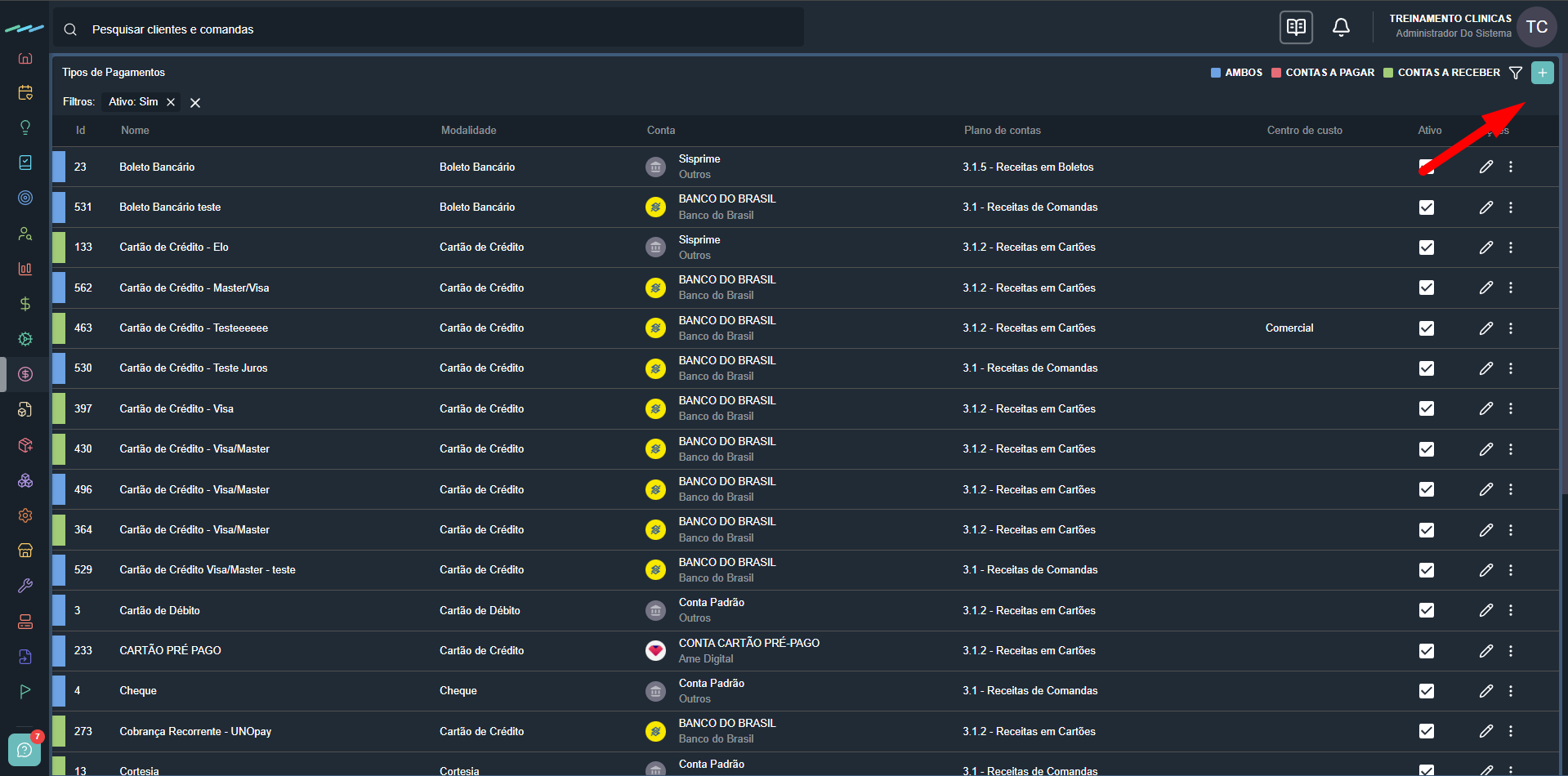Open the filter funnel icon
Image resolution: width=1568 pixels, height=776 pixels.
1516,73
